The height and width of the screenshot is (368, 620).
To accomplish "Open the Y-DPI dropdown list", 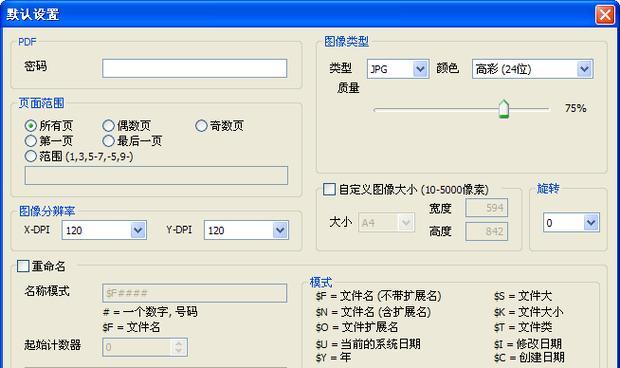I will click(280, 230).
